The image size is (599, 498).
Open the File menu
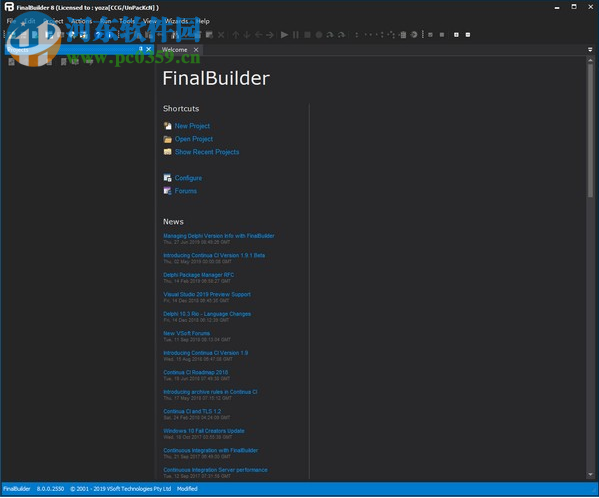(x=11, y=21)
